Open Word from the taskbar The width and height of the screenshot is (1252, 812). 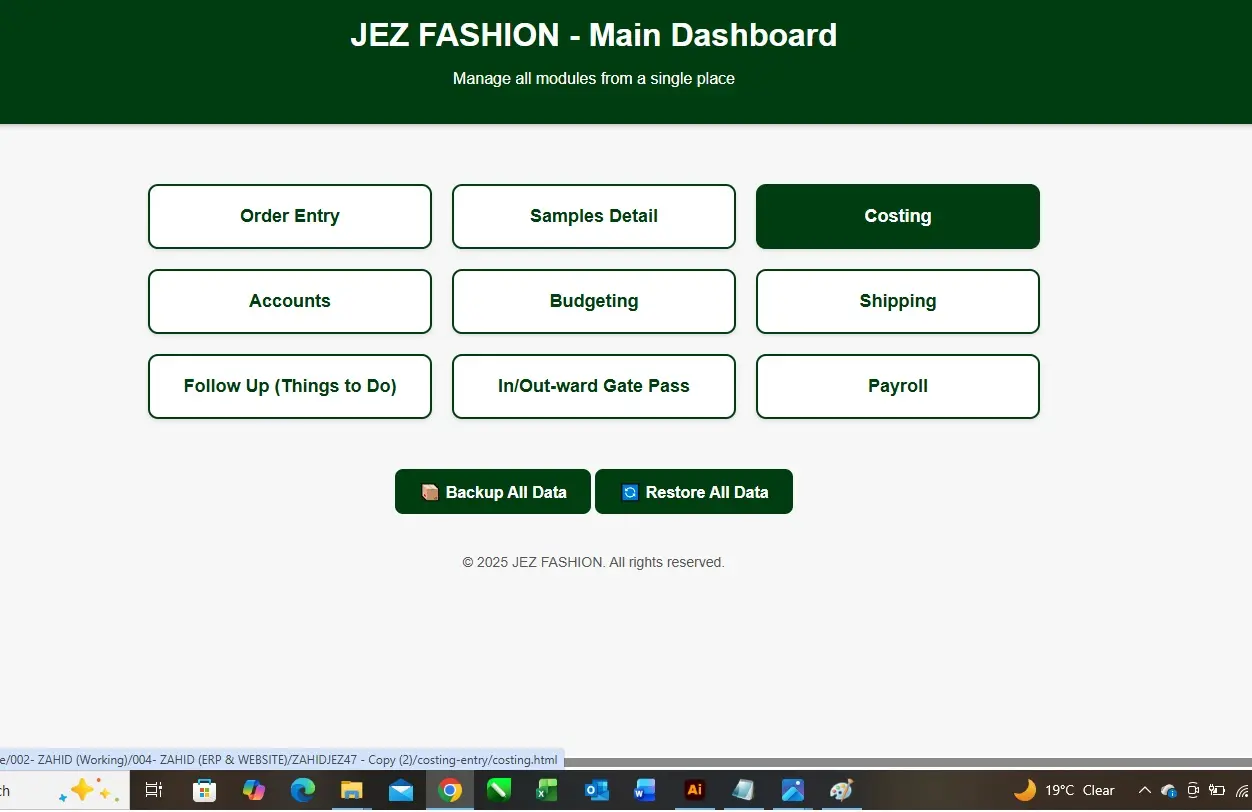tap(645, 790)
